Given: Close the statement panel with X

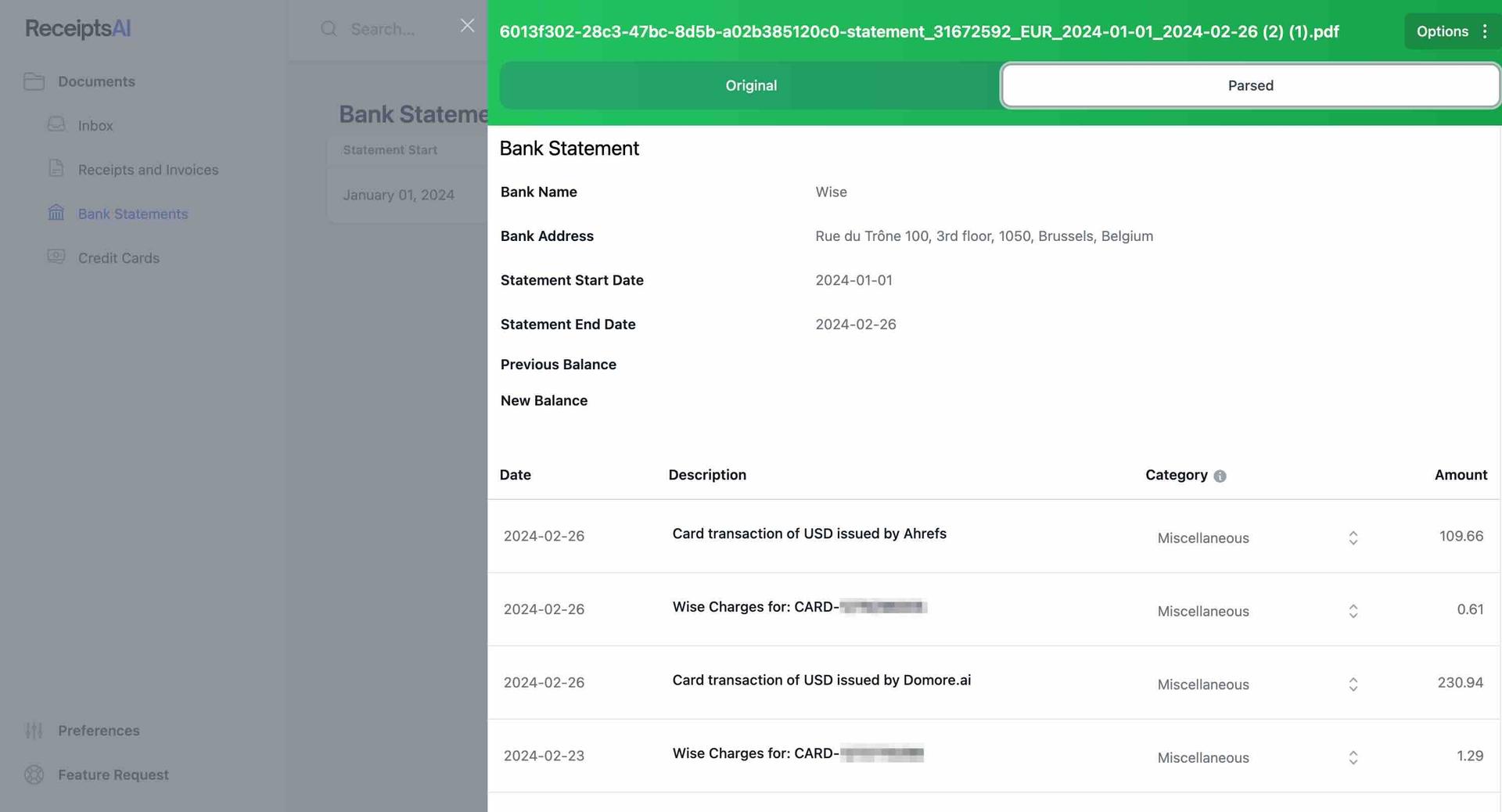Looking at the screenshot, I should 467,26.
